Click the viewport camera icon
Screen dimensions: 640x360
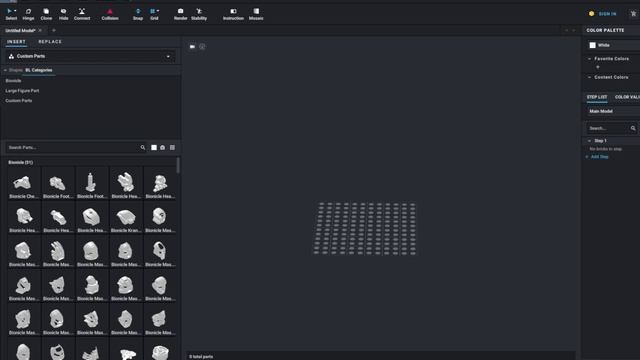click(192, 47)
